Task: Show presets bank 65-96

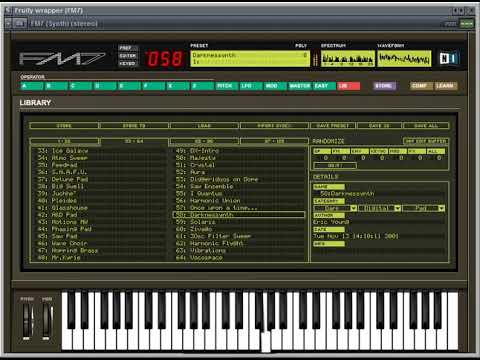Action: click(x=204, y=141)
